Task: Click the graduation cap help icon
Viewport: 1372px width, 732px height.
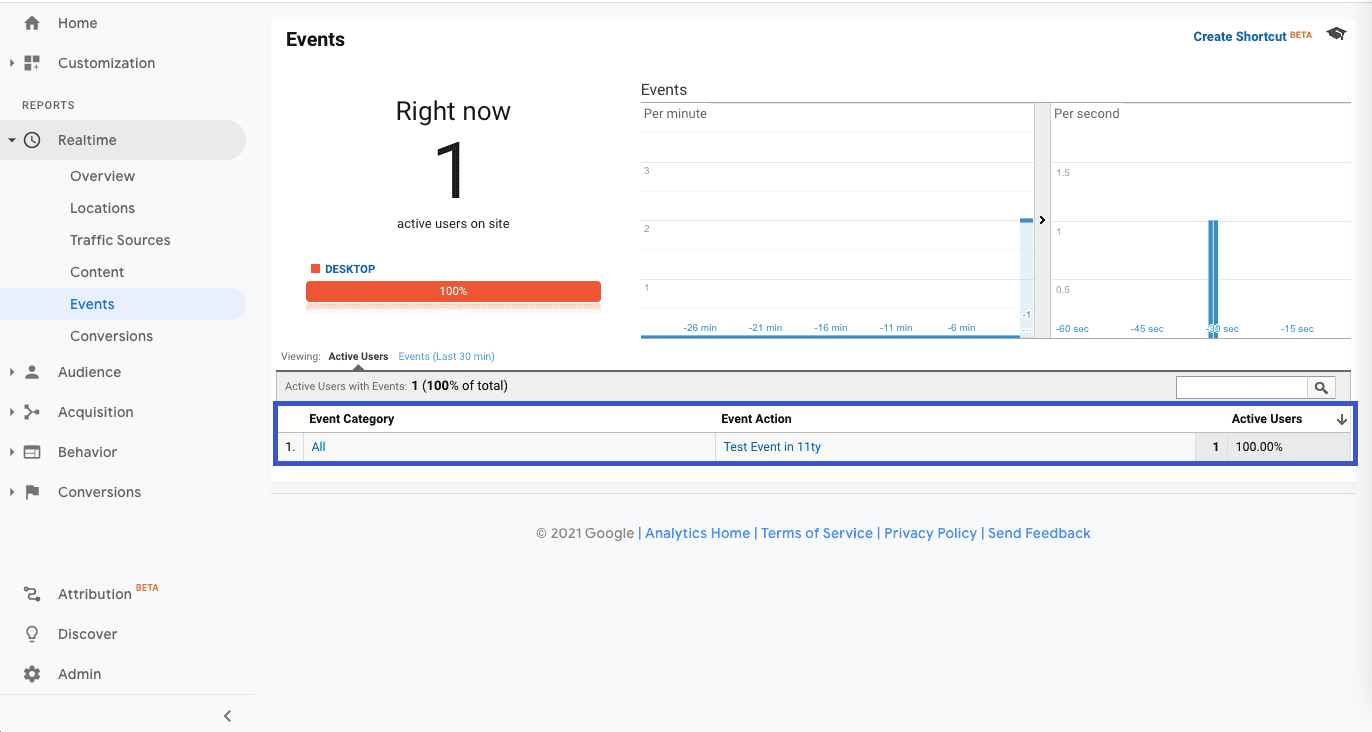Action: [1336, 35]
